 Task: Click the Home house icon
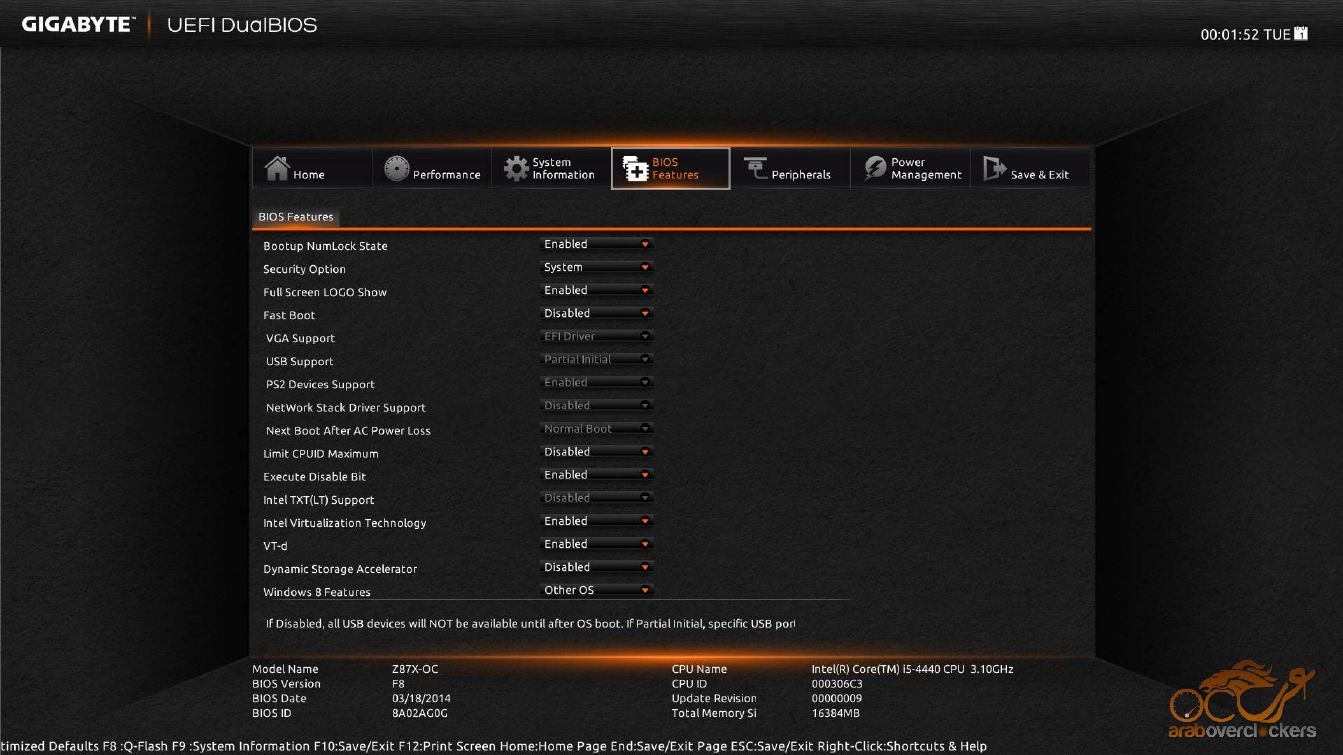click(277, 169)
